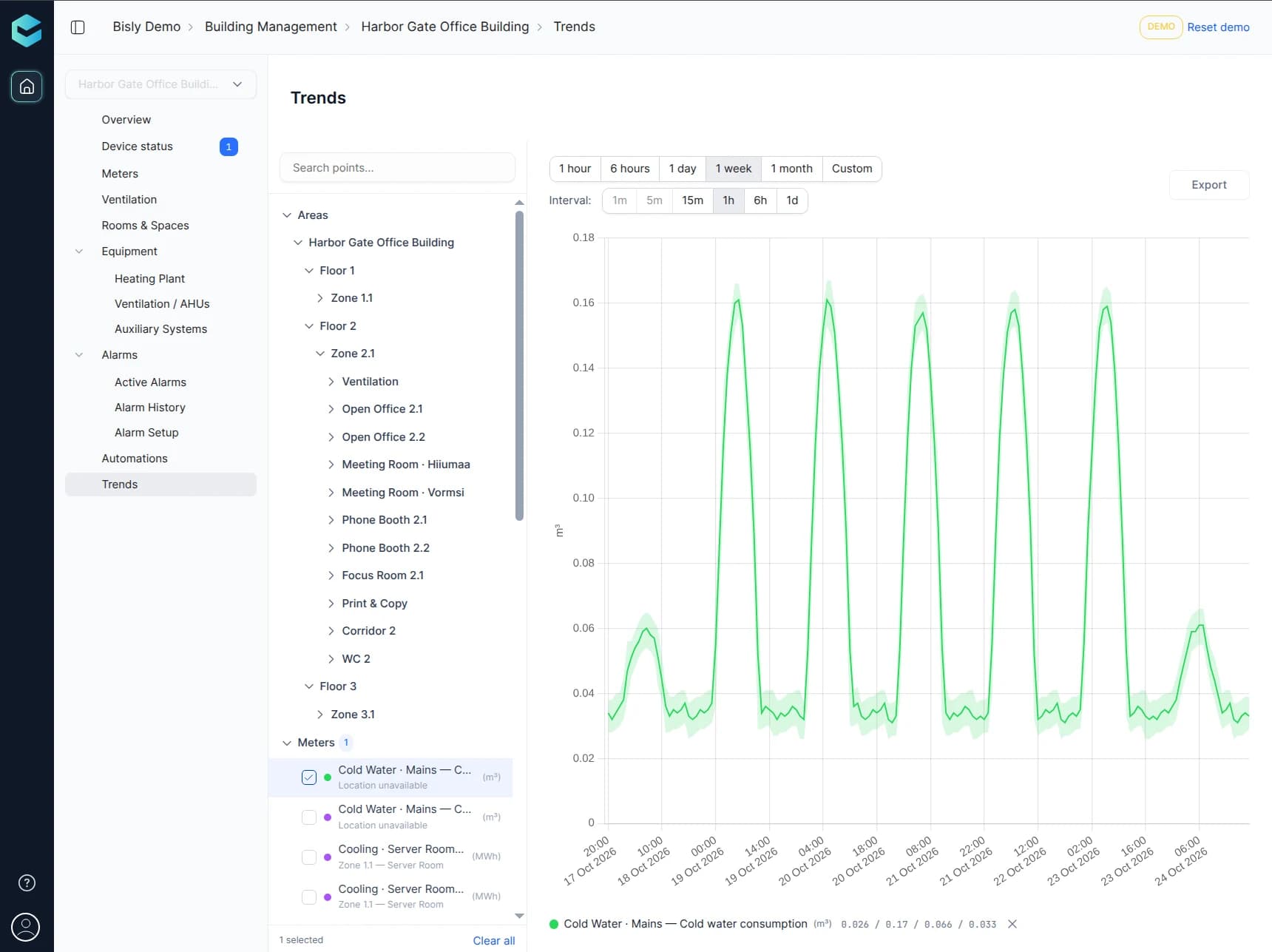Click Clear all selection link
Image resolution: width=1272 pixels, height=952 pixels.
coord(494,941)
